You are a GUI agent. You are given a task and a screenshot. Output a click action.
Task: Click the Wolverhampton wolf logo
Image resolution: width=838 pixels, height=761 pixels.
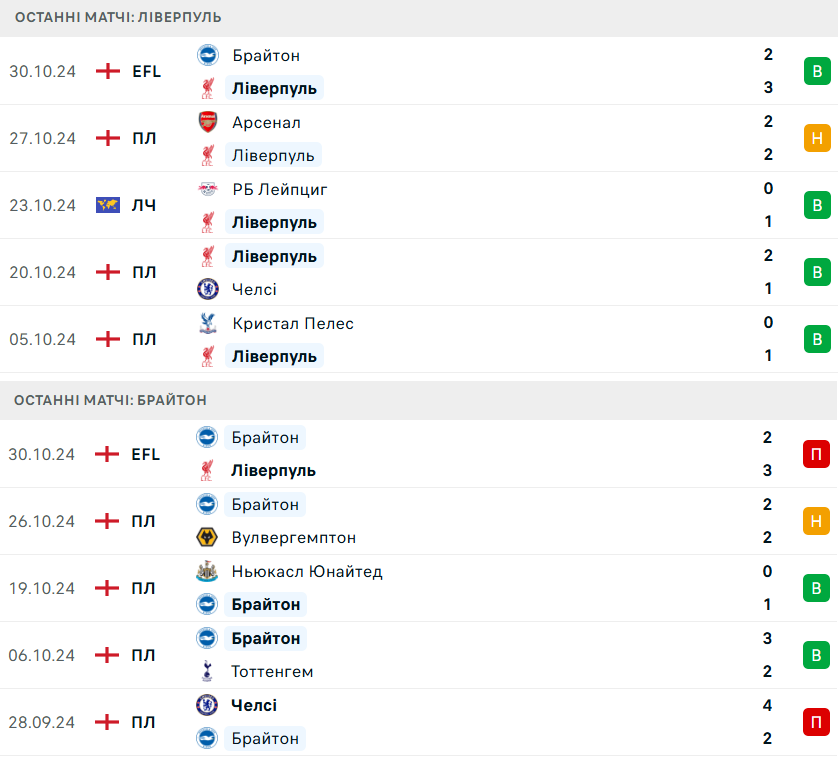pos(207,538)
